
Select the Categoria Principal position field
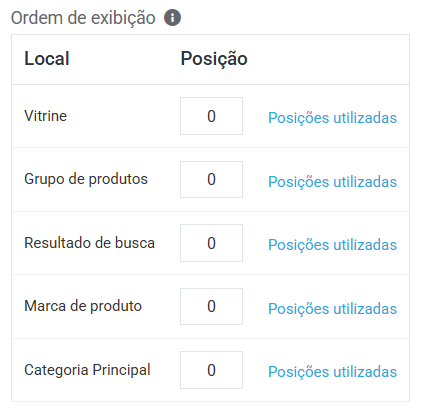tap(211, 370)
